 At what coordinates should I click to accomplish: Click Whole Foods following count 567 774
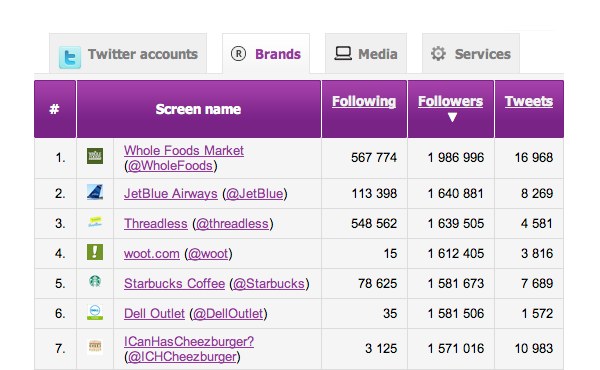[x=374, y=158]
